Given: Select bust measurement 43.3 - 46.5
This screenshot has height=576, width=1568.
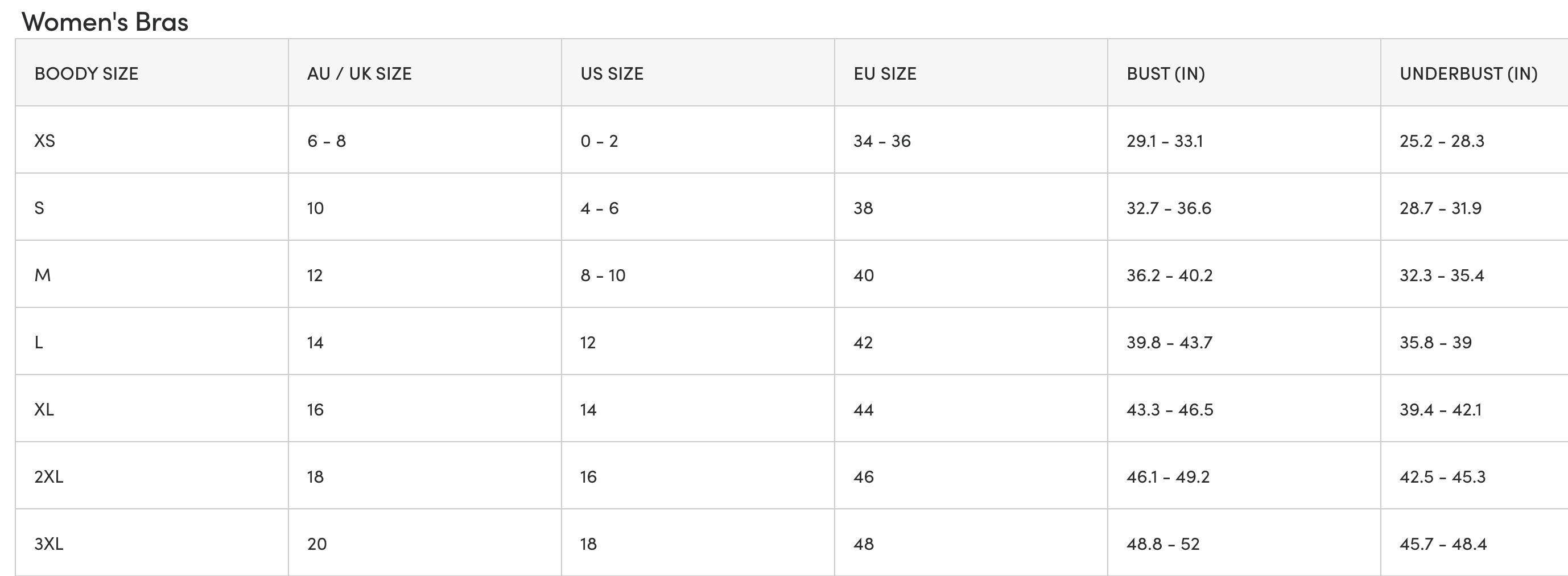Looking at the screenshot, I should coord(1169,410).
